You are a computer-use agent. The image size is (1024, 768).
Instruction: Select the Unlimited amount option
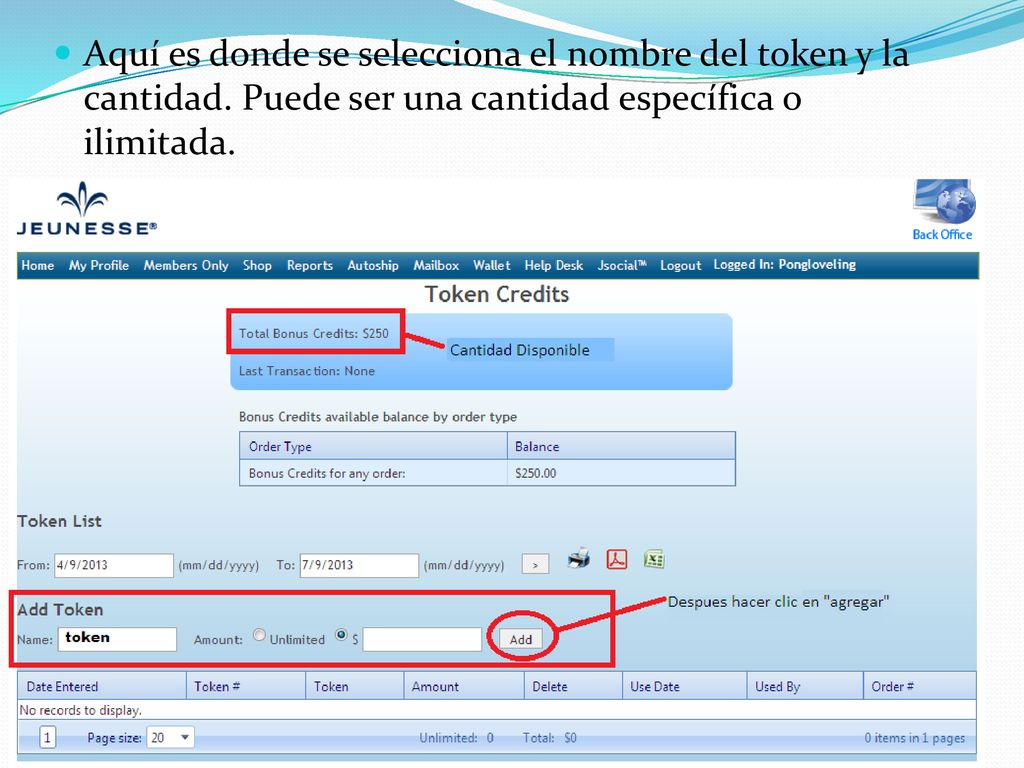259,635
